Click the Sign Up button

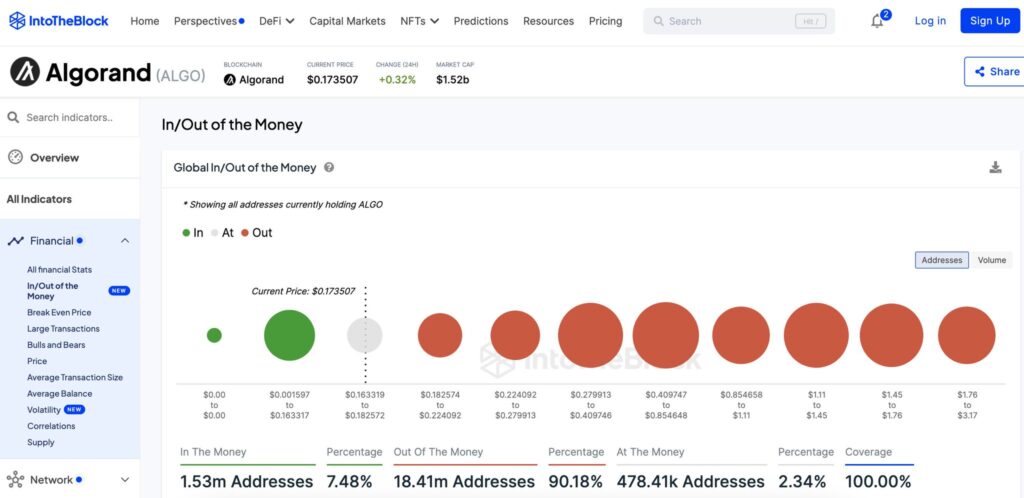pos(989,21)
